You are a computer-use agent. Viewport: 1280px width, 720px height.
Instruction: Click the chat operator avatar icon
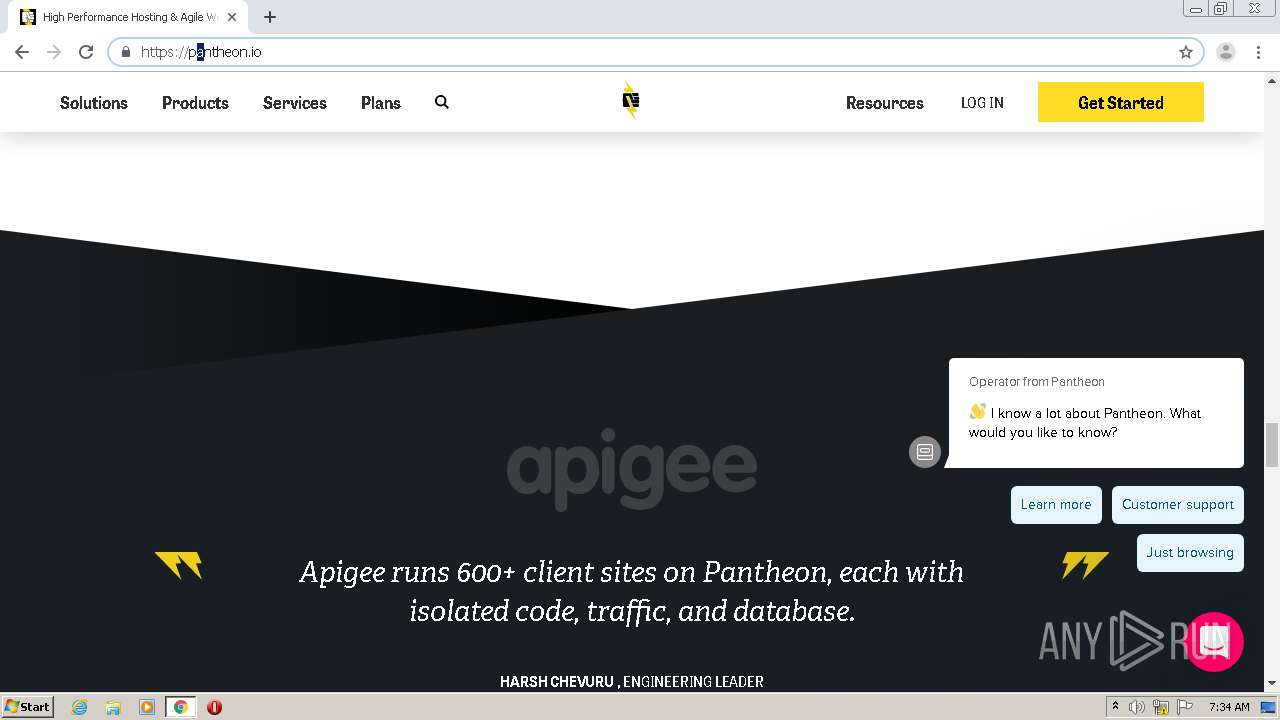(x=925, y=452)
